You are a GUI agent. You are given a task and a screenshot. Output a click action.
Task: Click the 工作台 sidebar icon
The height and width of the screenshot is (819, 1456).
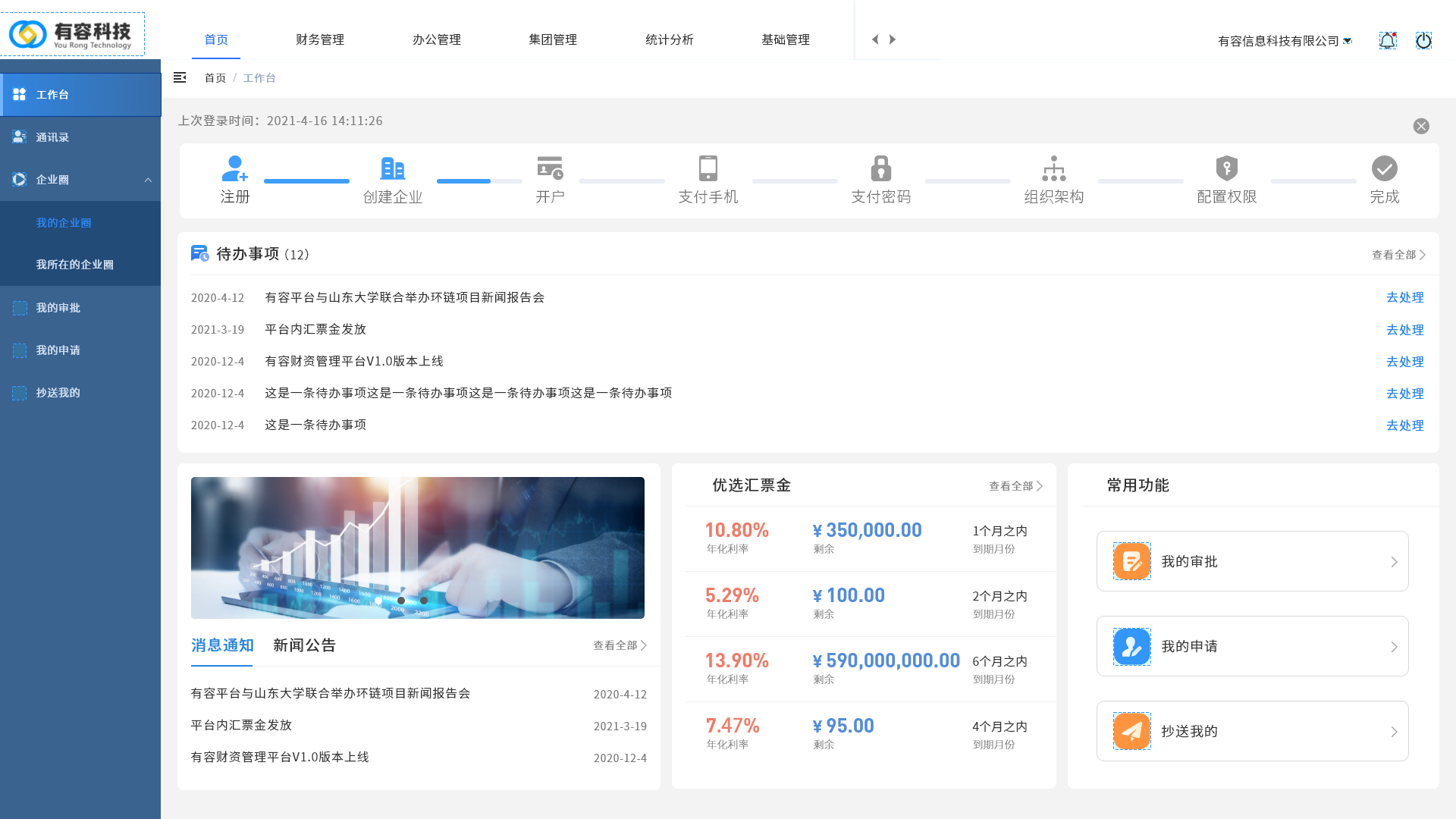pos(20,94)
